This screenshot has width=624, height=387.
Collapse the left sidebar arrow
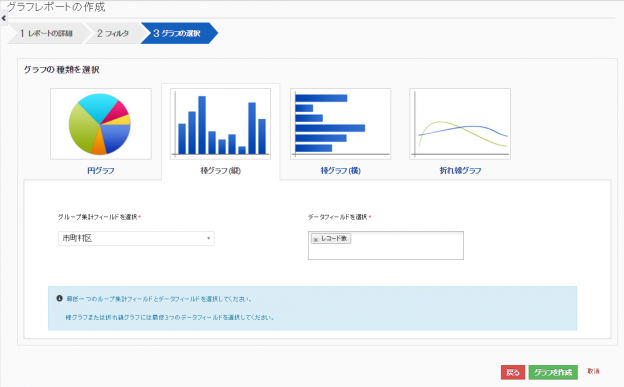pos(4,18)
